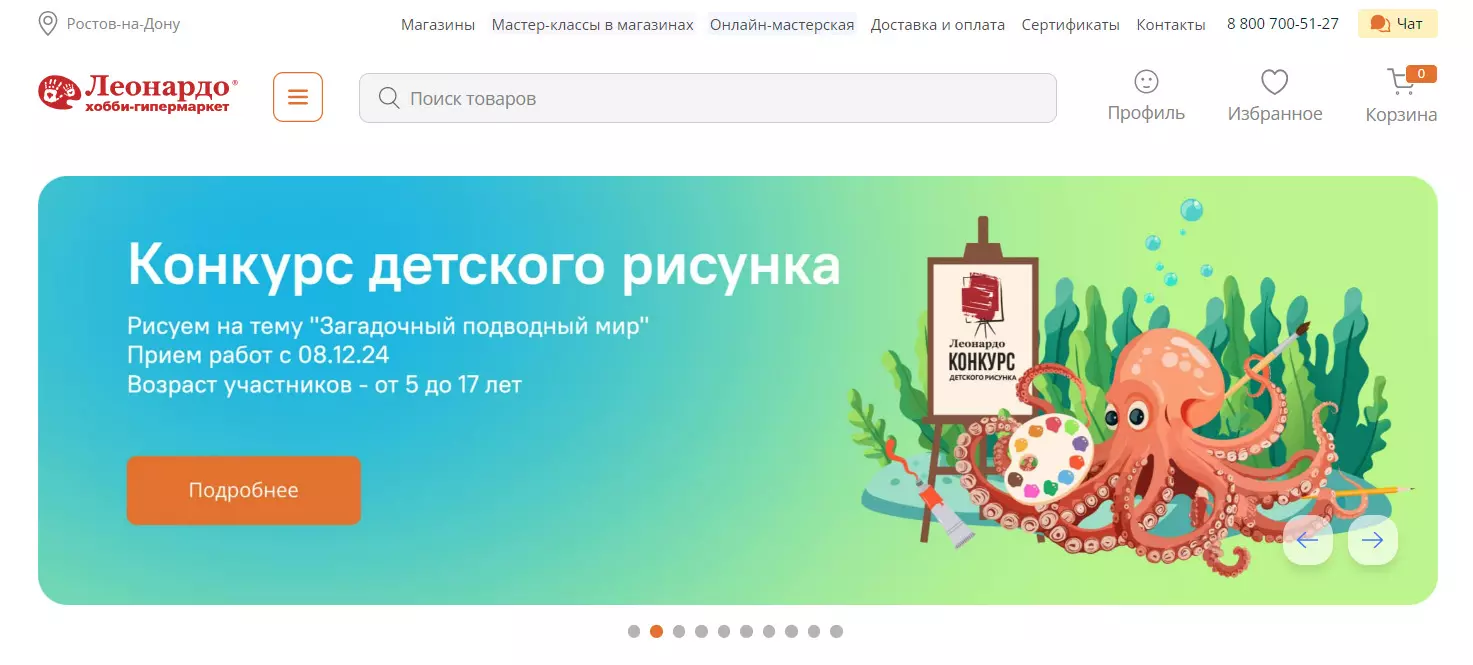Screen dimensions: 1473x665
Task: Focus the Поиск товаров search field
Action: (708, 98)
